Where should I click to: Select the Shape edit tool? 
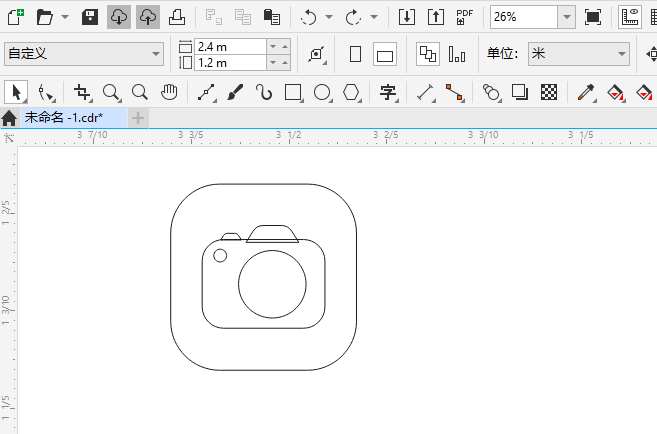coord(45,92)
